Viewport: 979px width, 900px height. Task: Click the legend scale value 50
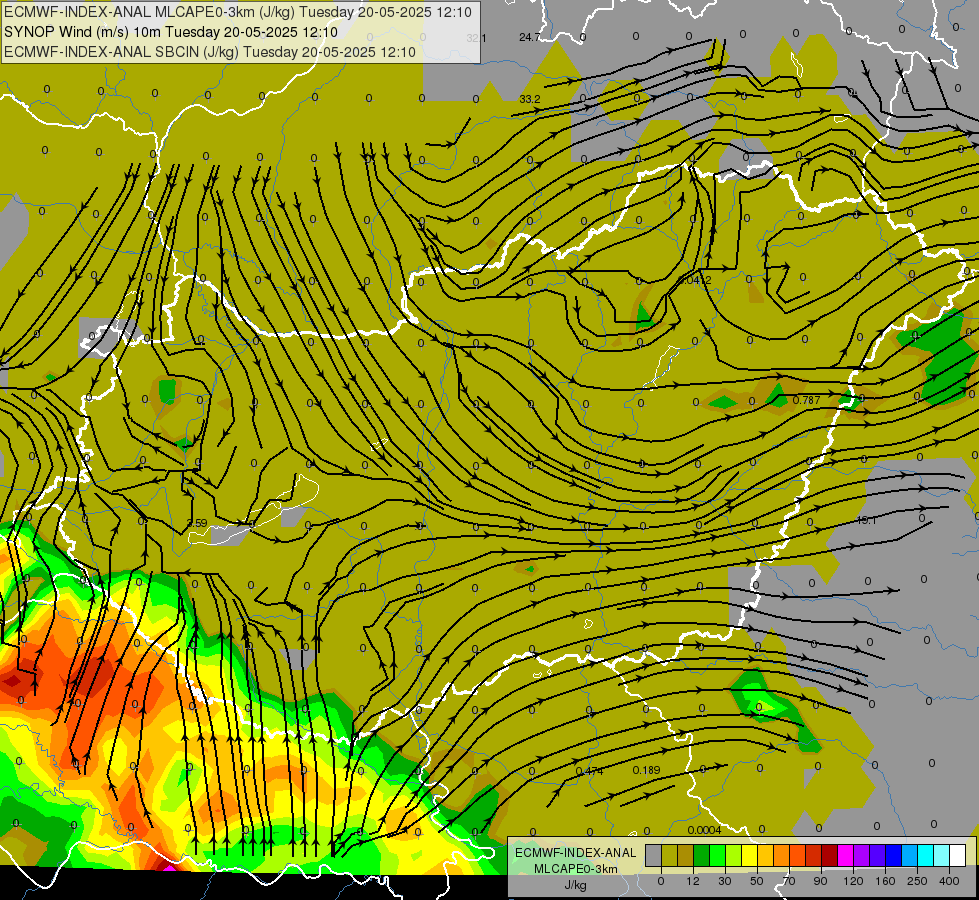coord(757,881)
